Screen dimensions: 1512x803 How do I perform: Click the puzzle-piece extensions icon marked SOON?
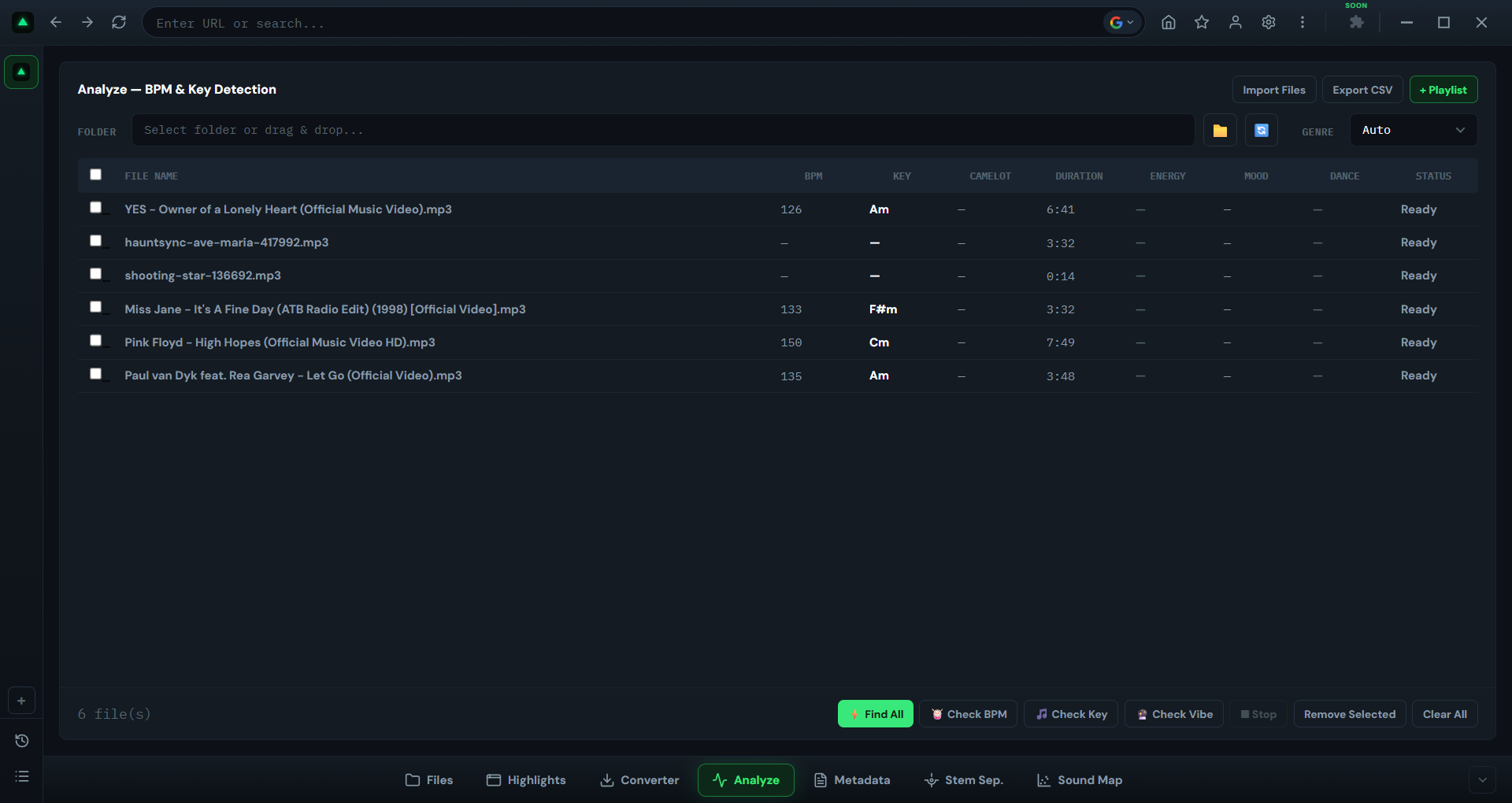click(1356, 22)
